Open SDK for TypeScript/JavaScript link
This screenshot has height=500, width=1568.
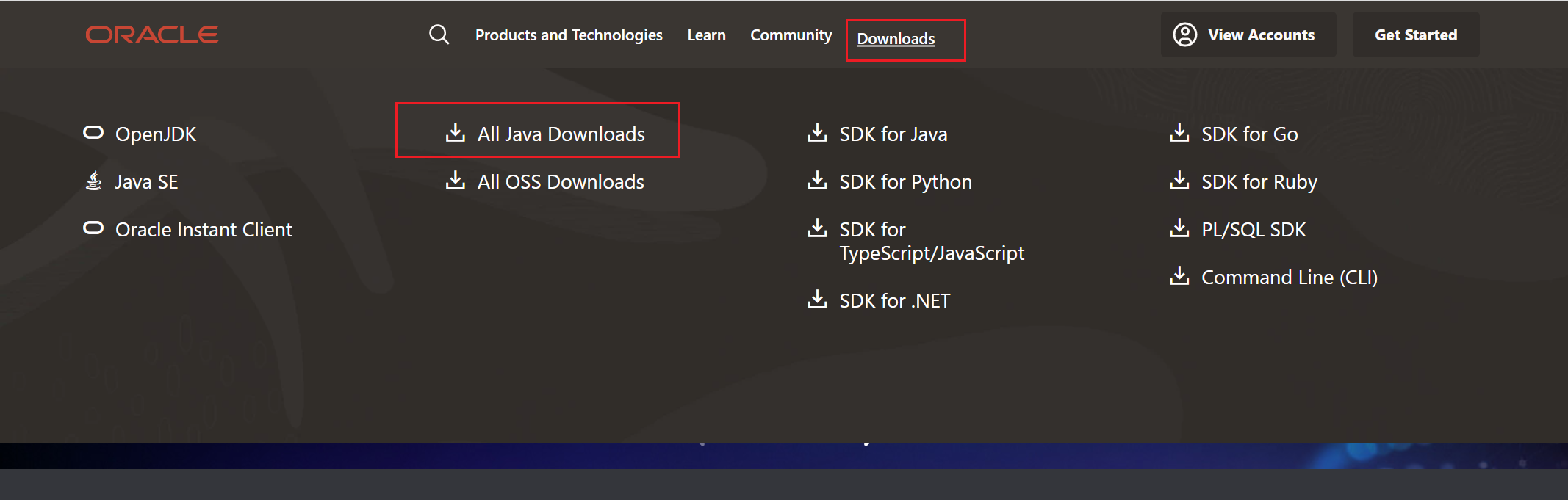pyautogui.click(x=932, y=242)
